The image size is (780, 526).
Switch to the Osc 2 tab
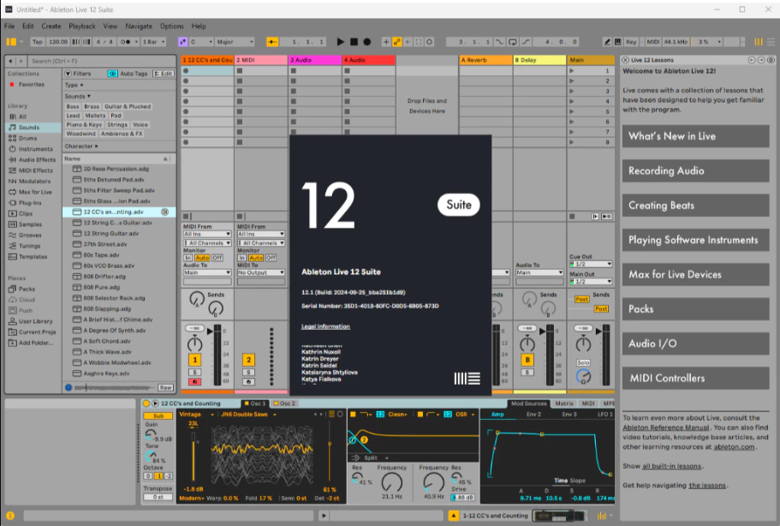click(285, 404)
